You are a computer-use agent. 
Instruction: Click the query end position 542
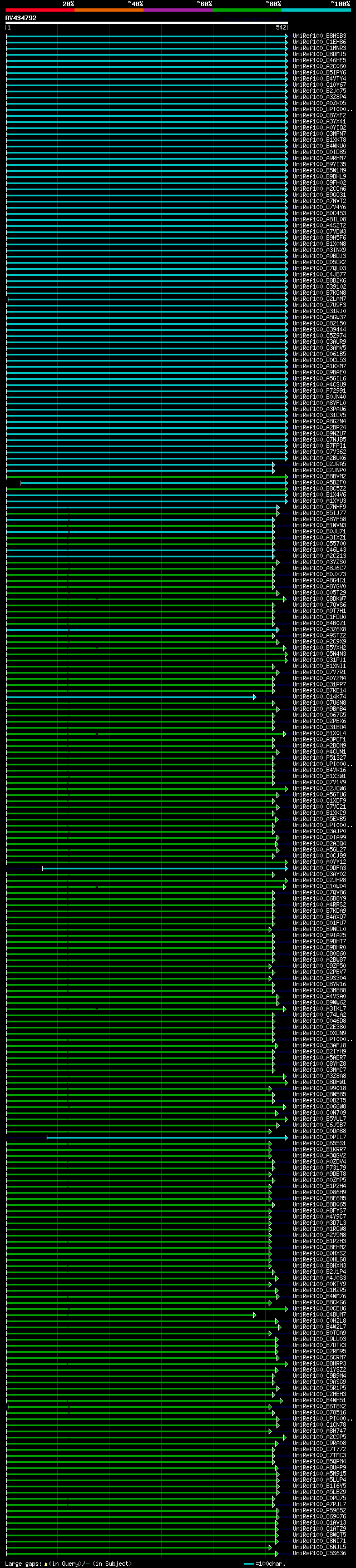280,27
